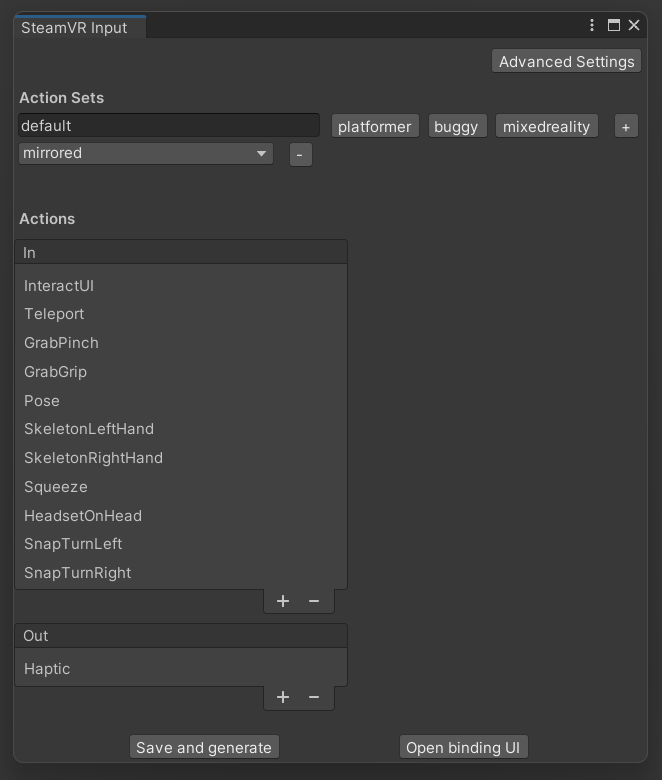
Task: Remove the current action set
Action: [x=300, y=155]
